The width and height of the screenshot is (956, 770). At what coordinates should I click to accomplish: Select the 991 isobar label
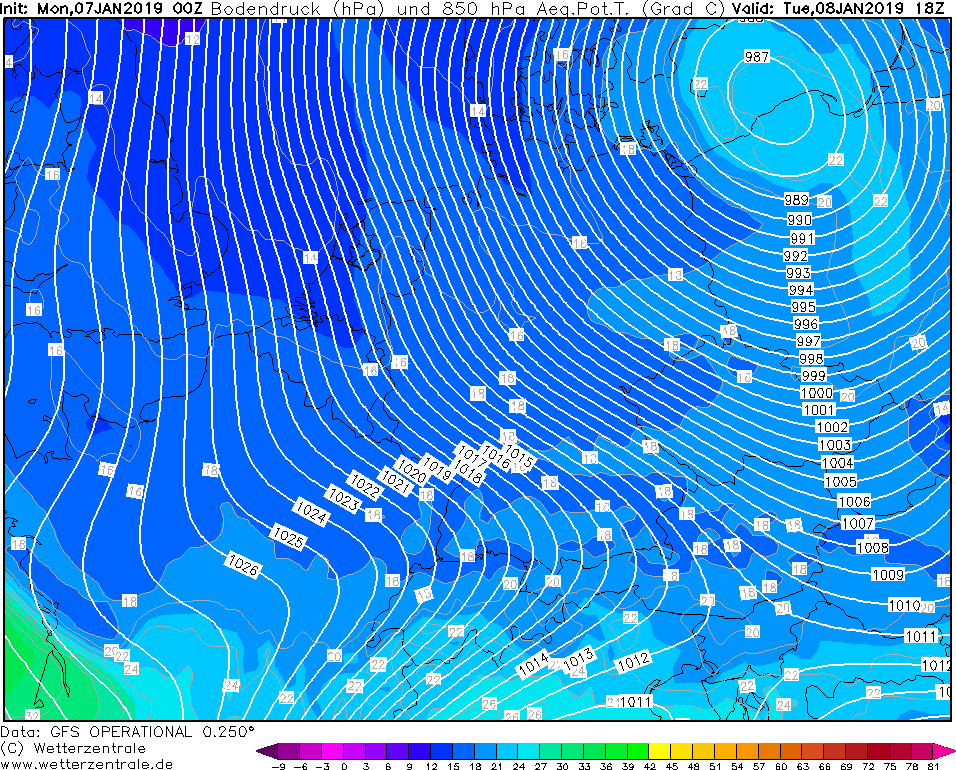(x=802, y=238)
